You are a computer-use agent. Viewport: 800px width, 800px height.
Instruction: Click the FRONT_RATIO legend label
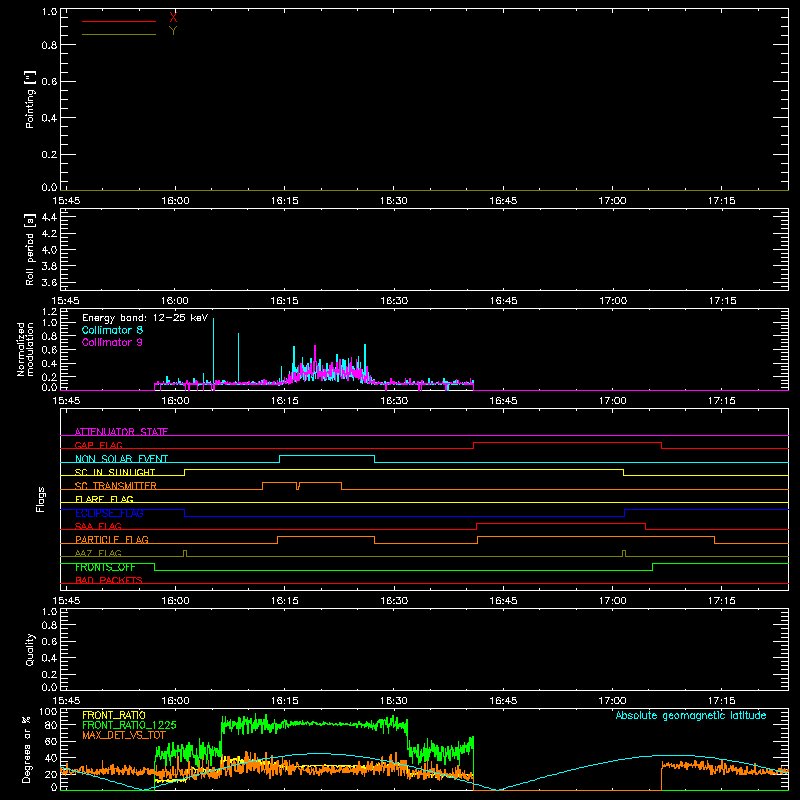click(114, 715)
